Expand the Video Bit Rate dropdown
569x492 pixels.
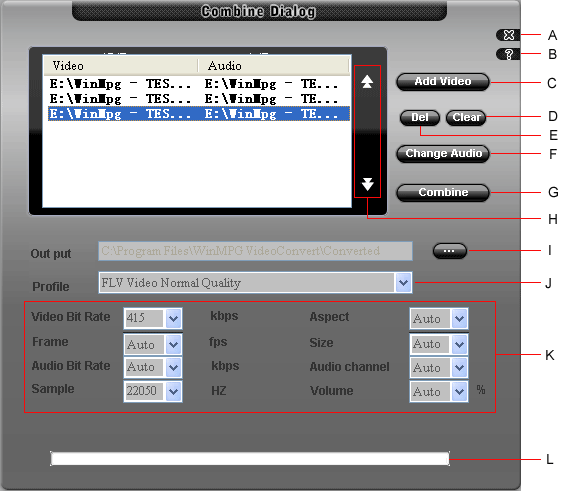pos(173,319)
